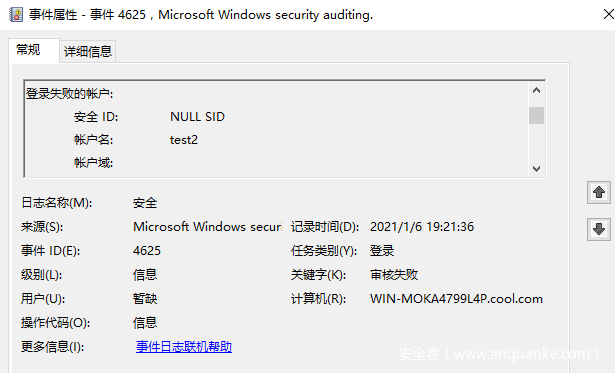Click the event ID value 4625
Image resolution: width=615 pixels, height=373 pixels.
[x=147, y=251]
